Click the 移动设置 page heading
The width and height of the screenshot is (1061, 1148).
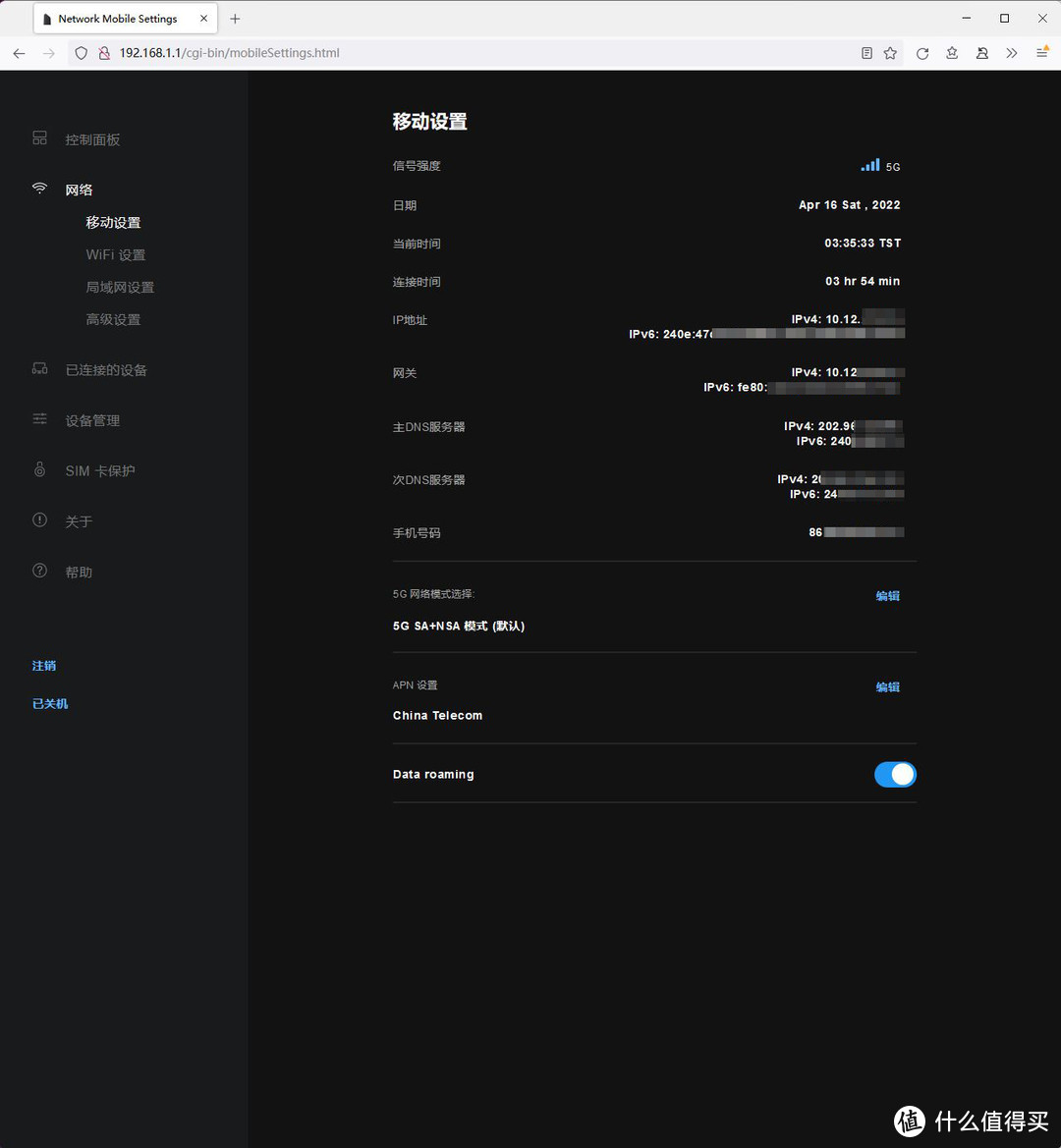click(430, 122)
